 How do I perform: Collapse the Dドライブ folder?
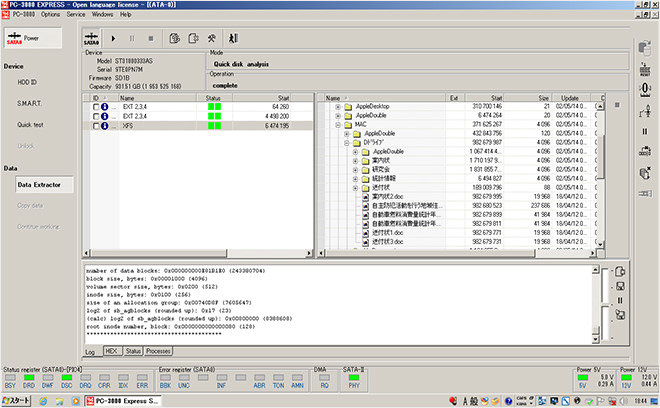click(346, 143)
